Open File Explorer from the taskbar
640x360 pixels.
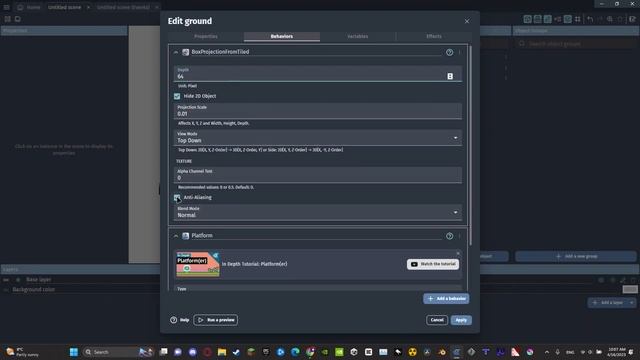click(222, 352)
